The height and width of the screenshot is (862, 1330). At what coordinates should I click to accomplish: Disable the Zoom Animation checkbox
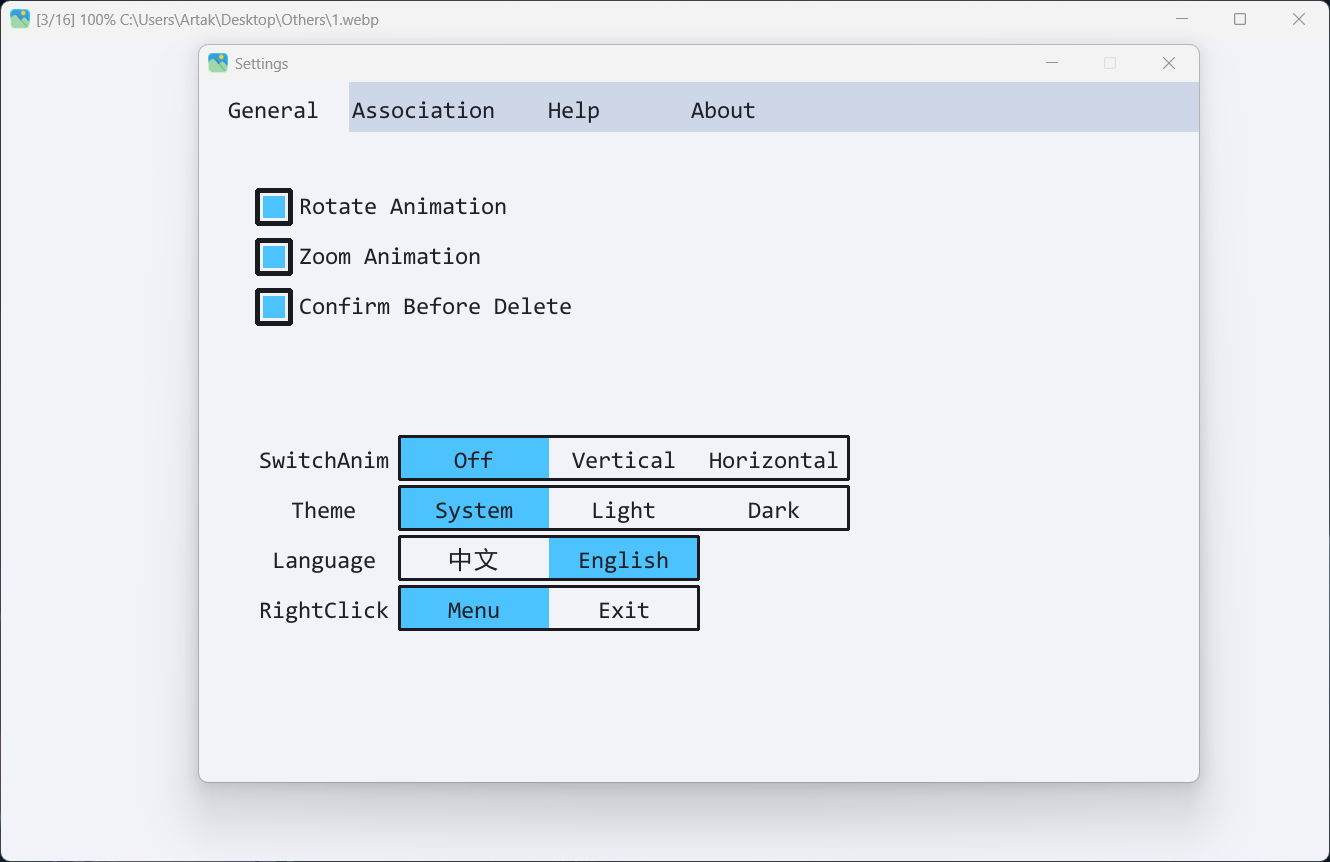tap(274, 257)
